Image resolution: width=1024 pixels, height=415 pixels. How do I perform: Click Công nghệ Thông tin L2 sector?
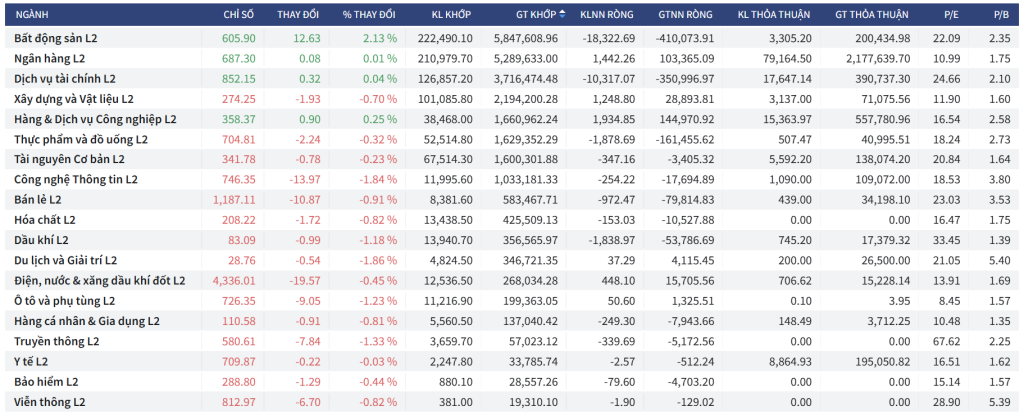pos(76,180)
